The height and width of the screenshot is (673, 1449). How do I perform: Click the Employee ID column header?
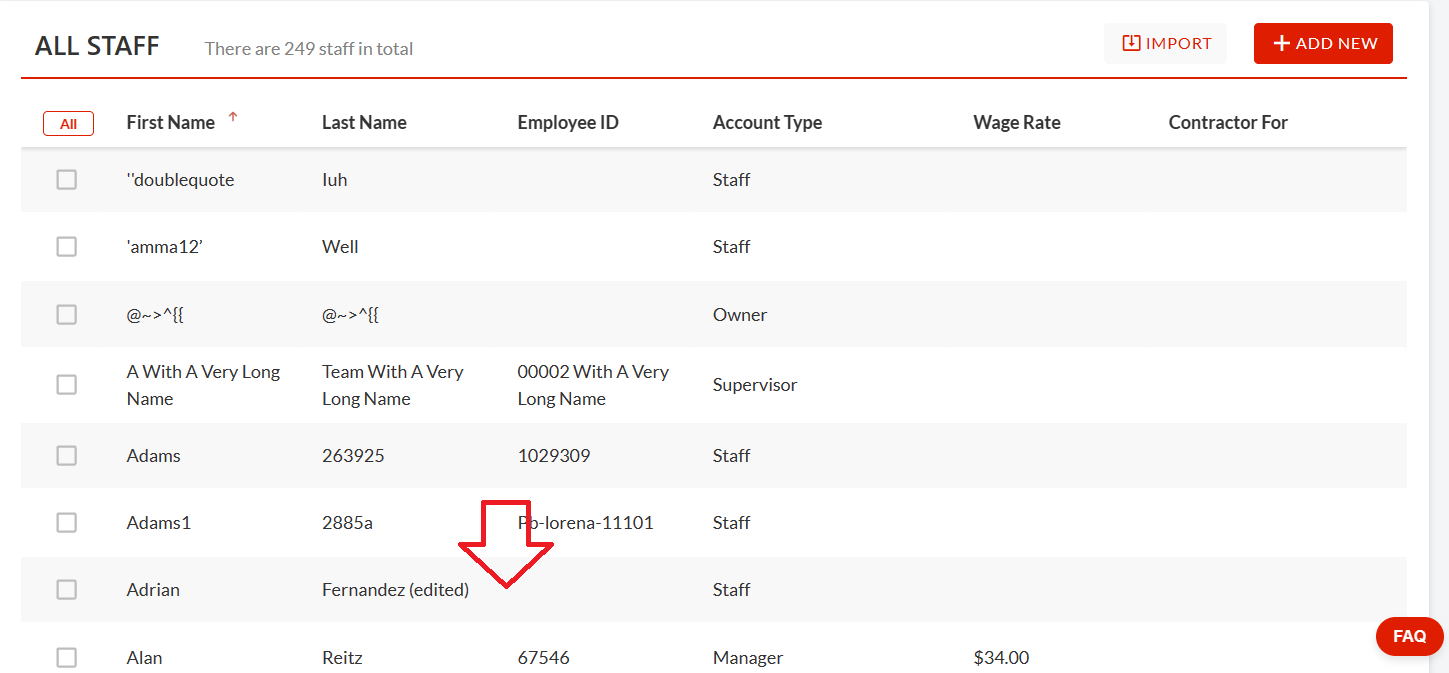coord(568,122)
